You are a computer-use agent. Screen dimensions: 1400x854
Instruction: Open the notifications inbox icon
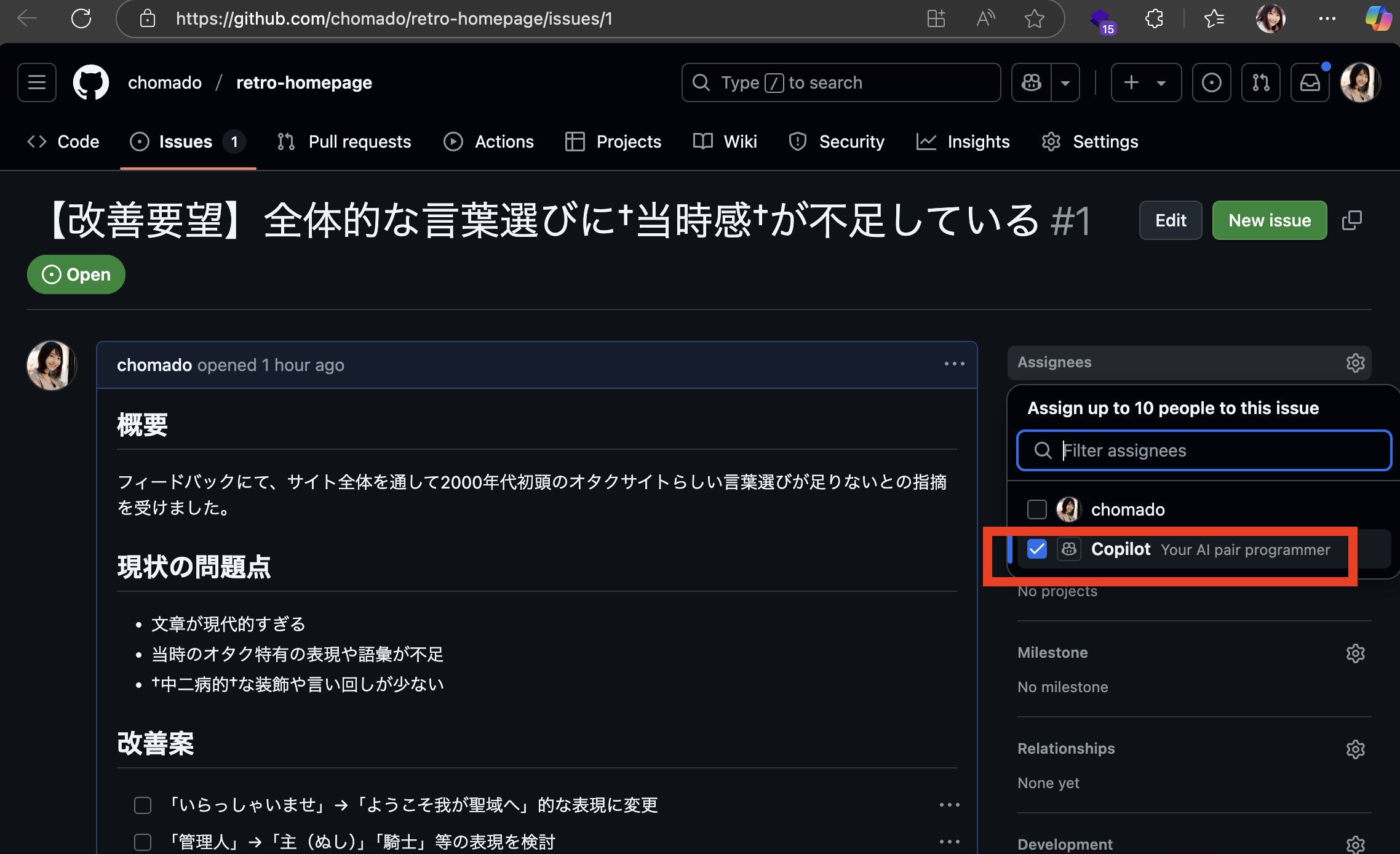coord(1310,82)
